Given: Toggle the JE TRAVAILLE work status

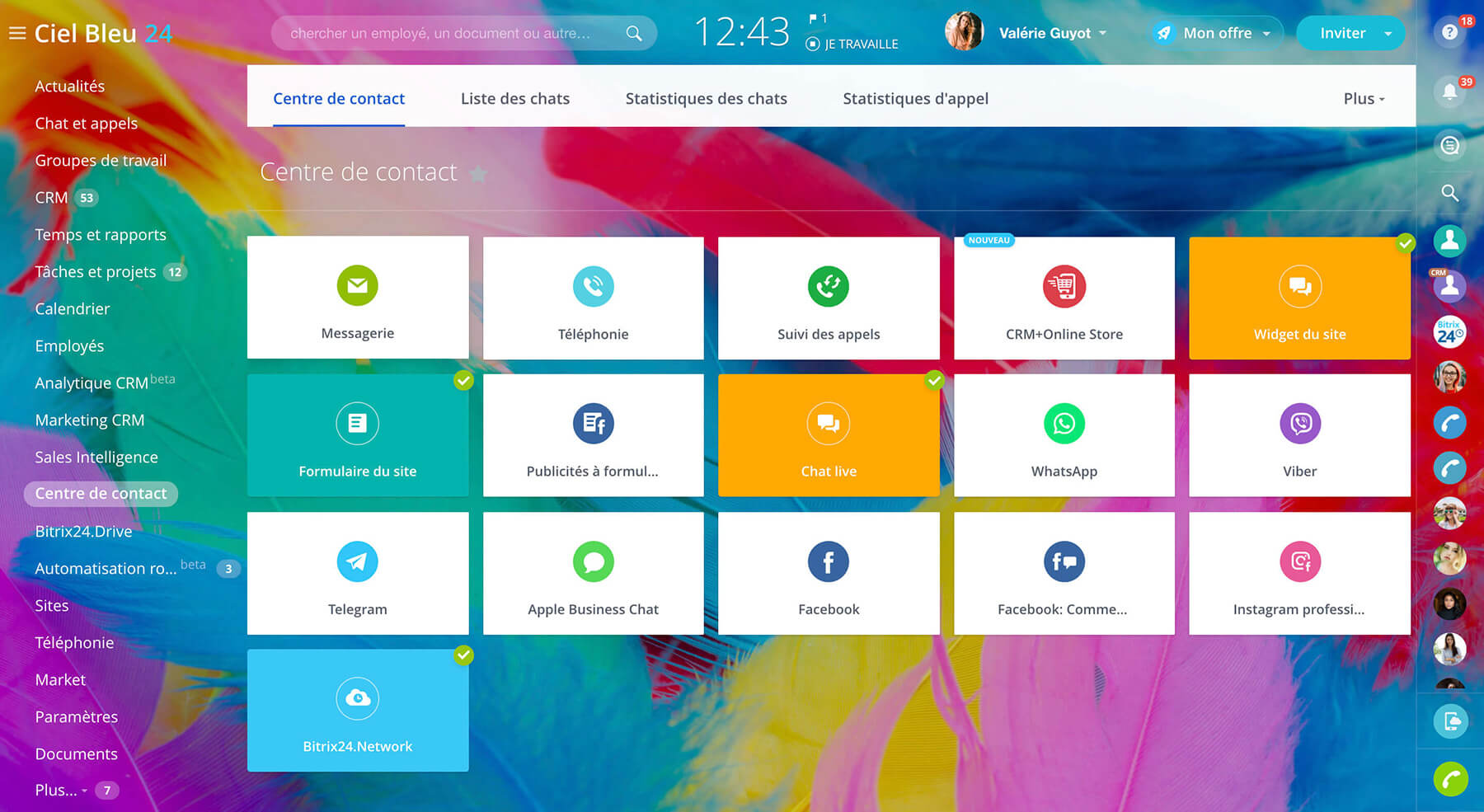Looking at the screenshot, I should [x=852, y=44].
